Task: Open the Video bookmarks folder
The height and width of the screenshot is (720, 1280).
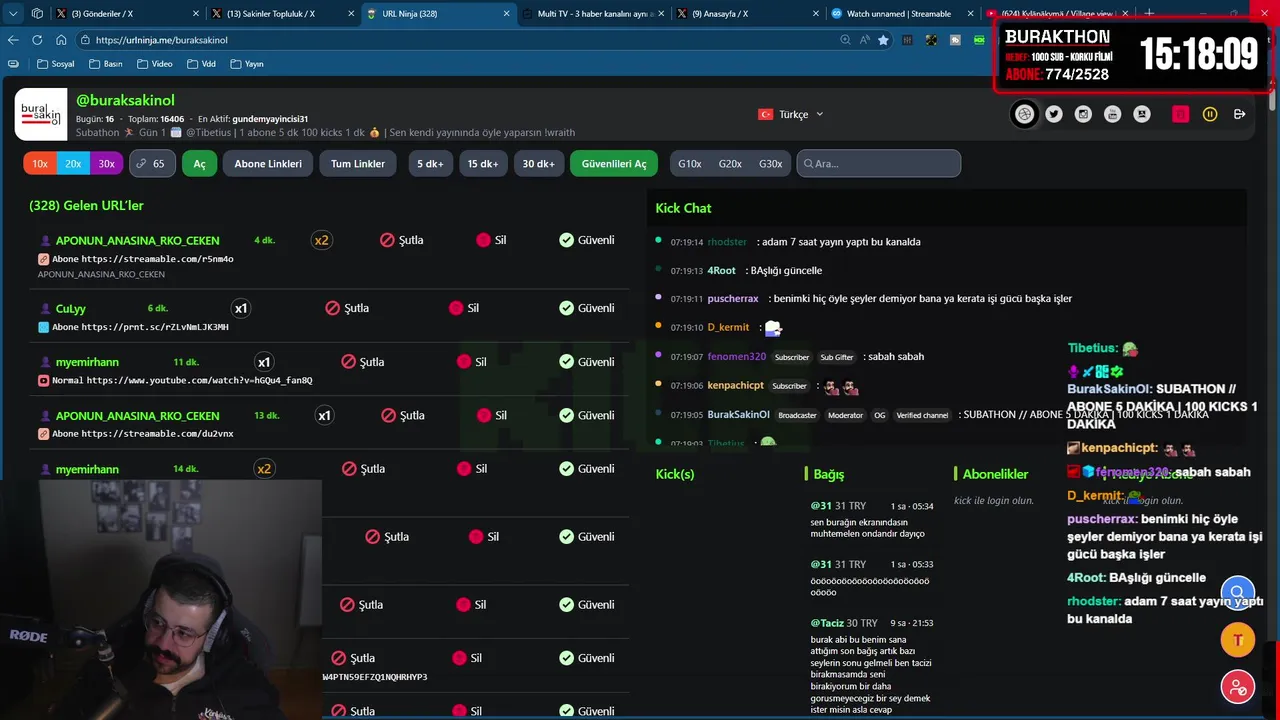Action: tap(154, 63)
